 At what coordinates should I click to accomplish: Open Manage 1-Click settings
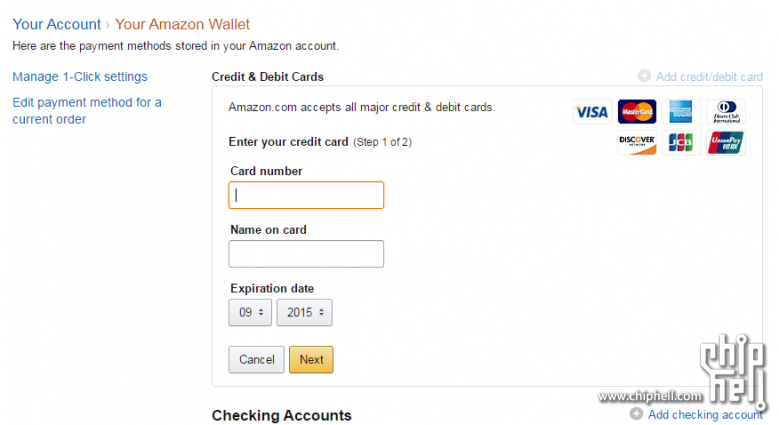(x=80, y=77)
